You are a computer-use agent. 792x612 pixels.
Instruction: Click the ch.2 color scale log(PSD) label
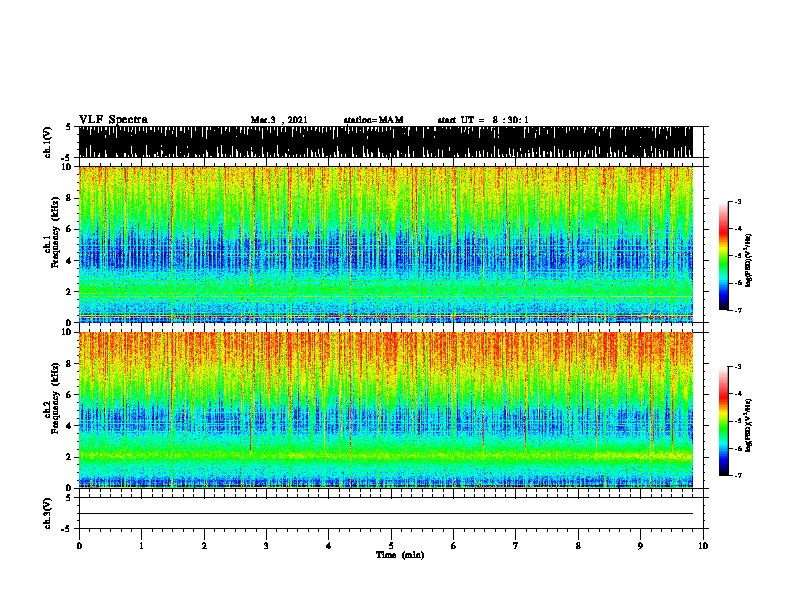749,425
